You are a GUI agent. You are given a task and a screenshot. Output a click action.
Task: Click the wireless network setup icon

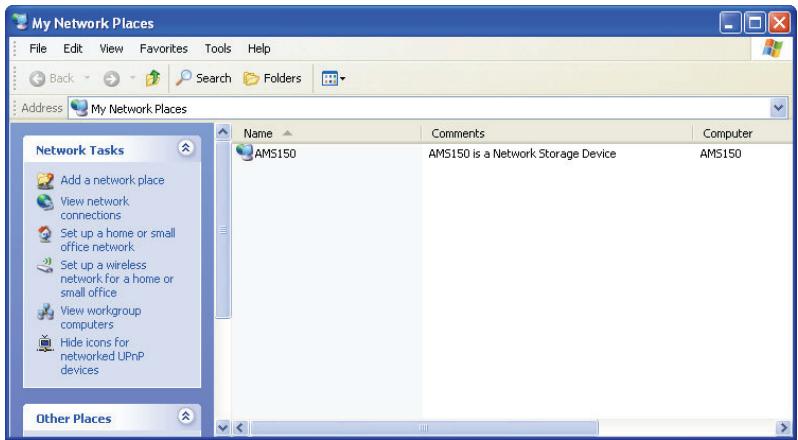(x=45, y=266)
